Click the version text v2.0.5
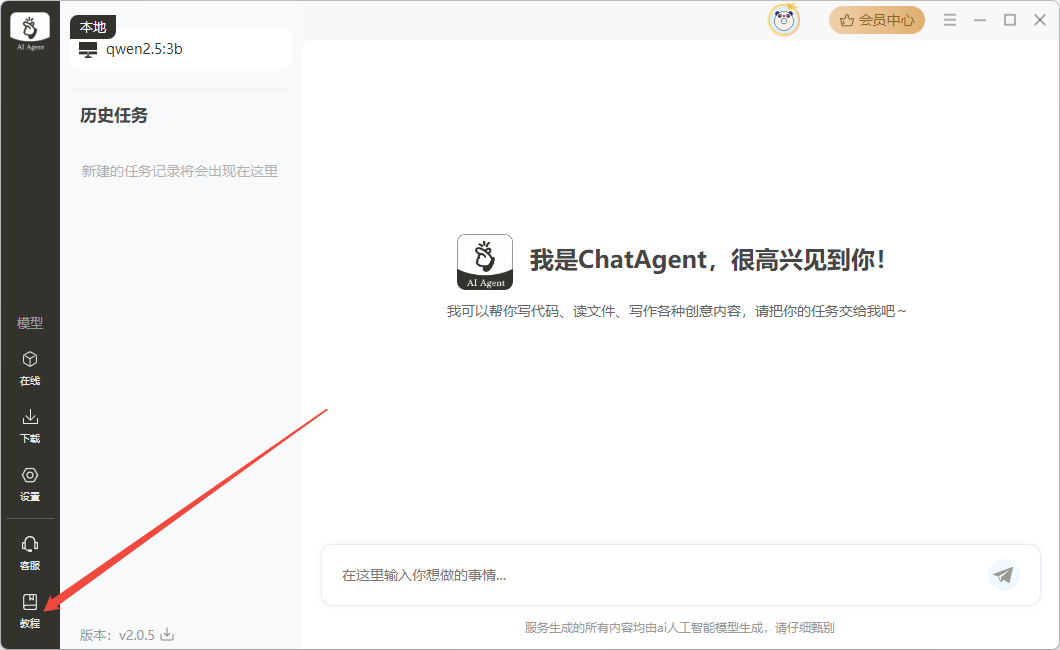 click(137, 635)
